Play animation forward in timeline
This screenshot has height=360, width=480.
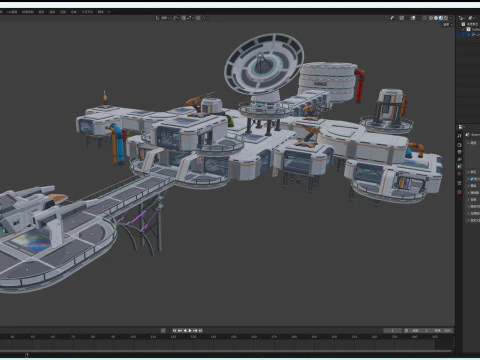pyautogui.click(x=190, y=330)
